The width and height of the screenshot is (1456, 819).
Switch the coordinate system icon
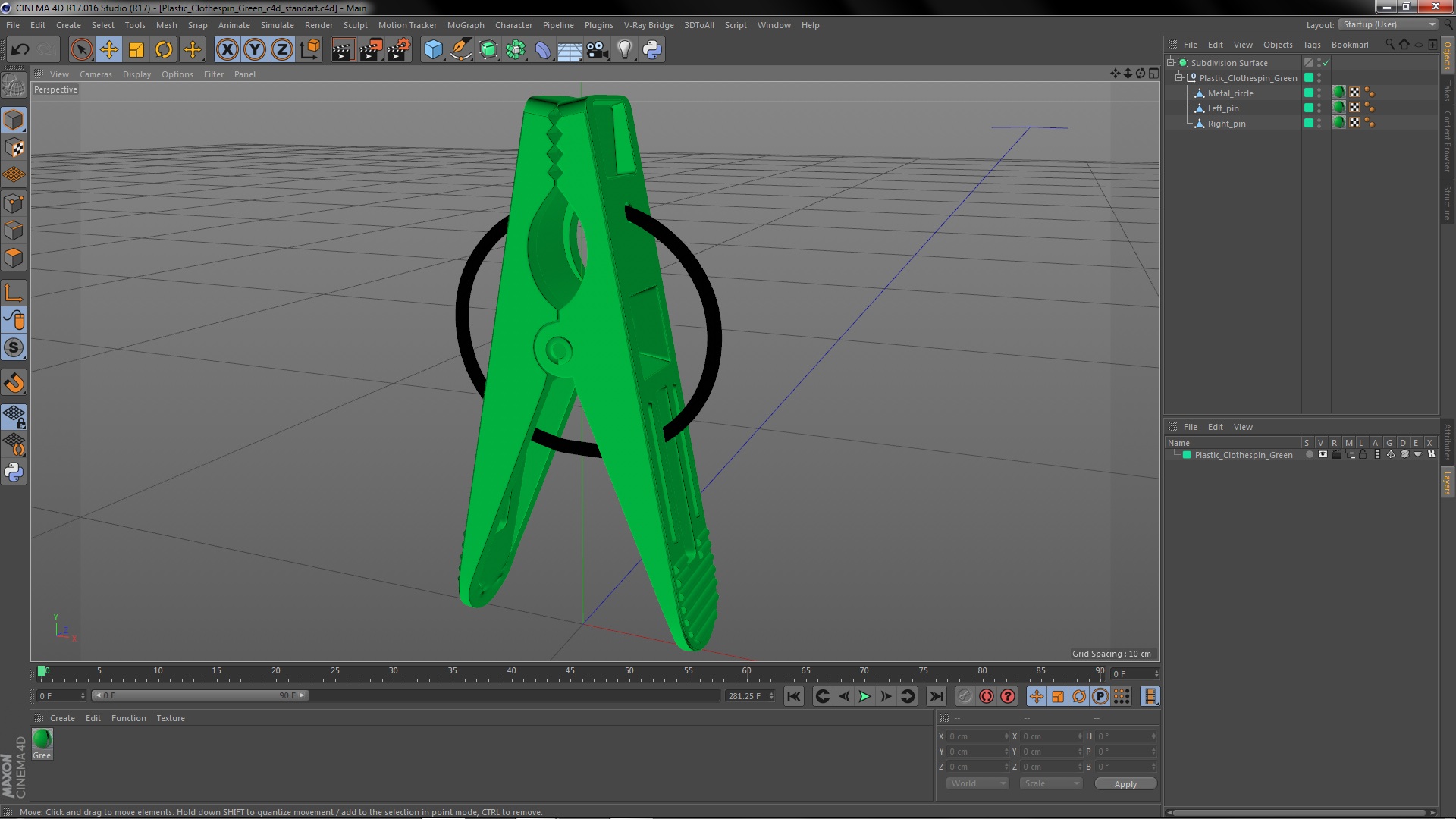(309, 50)
